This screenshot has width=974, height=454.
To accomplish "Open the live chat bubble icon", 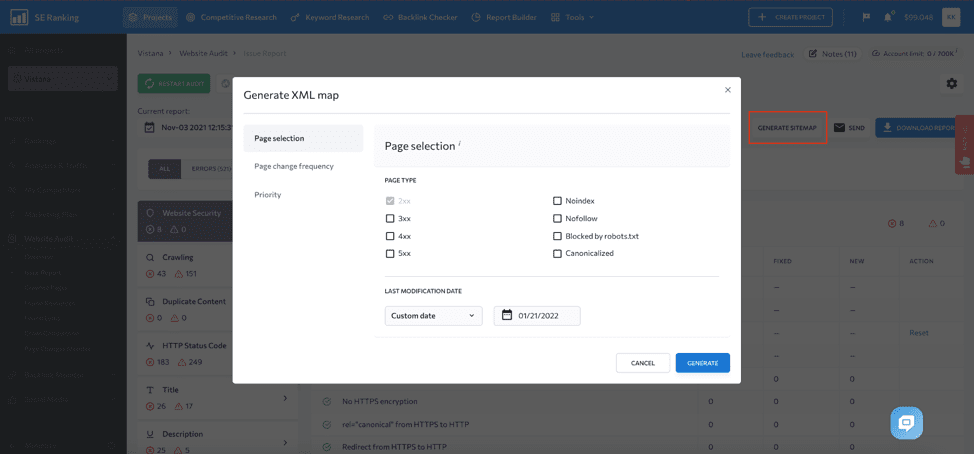I will (x=906, y=423).
